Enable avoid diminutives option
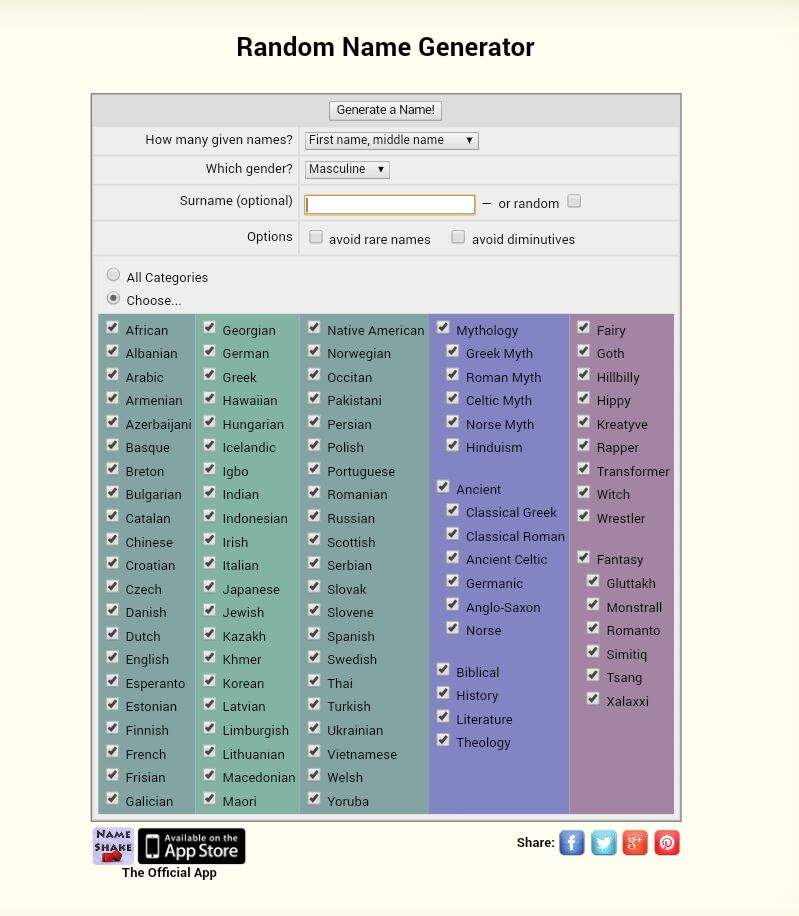 click(x=458, y=237)
